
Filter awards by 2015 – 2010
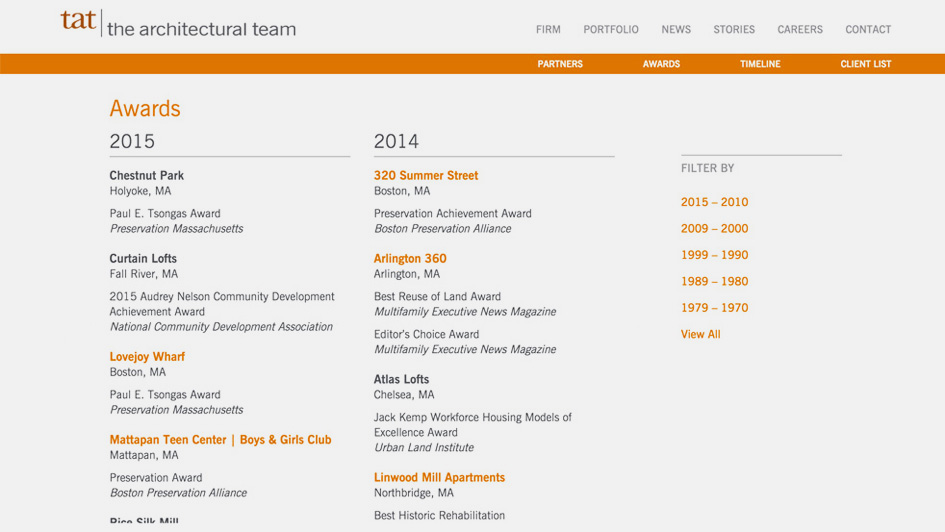714,202
